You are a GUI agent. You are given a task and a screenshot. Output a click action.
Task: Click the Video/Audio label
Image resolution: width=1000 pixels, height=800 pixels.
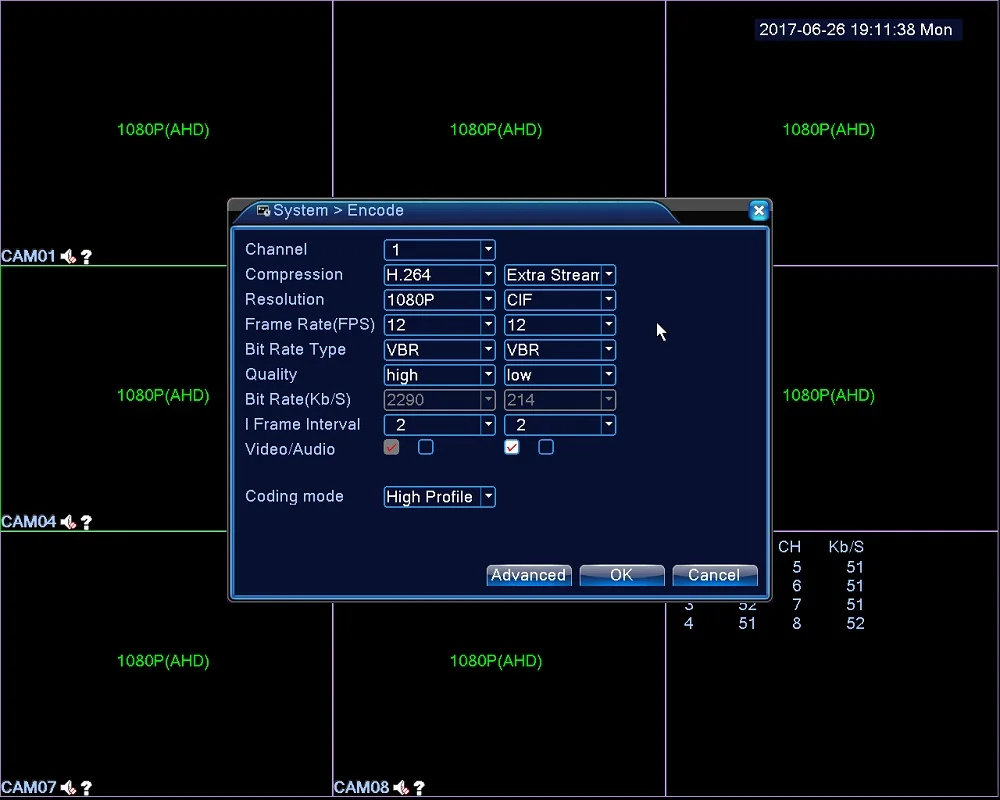tap(290, 449)
